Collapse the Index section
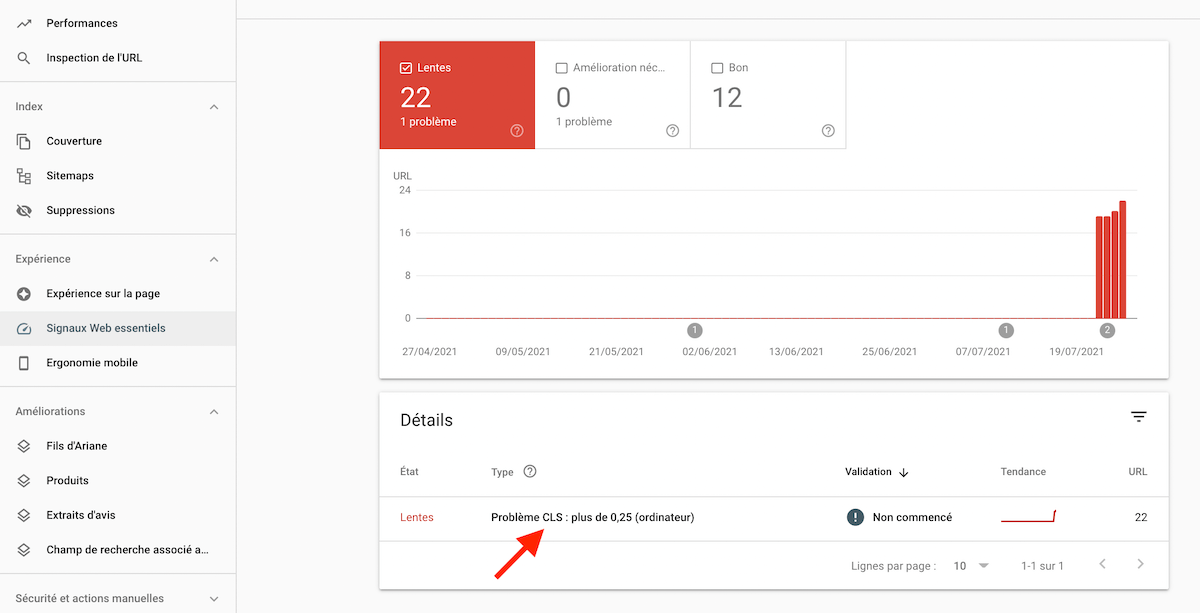1200x613 pixels. pos(214,106)
